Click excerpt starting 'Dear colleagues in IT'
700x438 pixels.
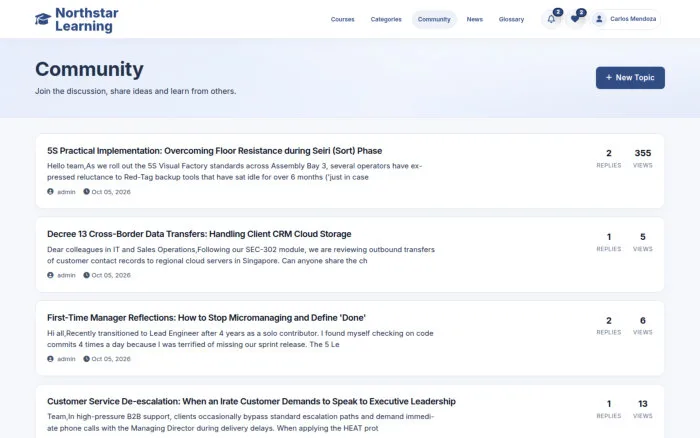241,255
